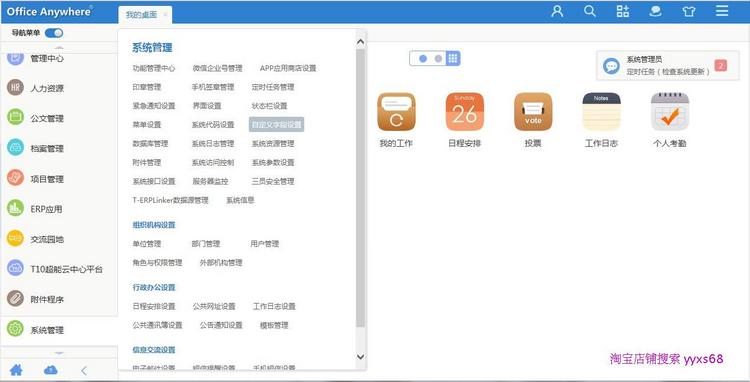750x382 pixels.
Task: Select ERP应用 in the sidebar
Action: 46,209
